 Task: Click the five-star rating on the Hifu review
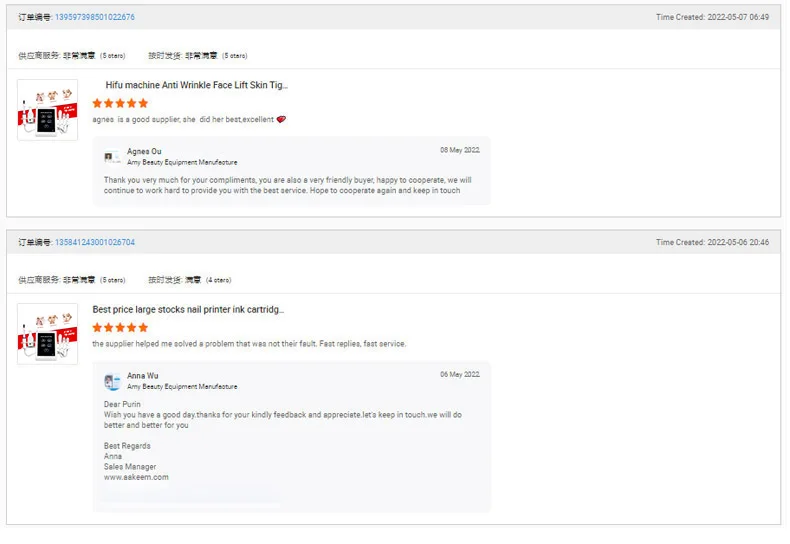point(120,103)
